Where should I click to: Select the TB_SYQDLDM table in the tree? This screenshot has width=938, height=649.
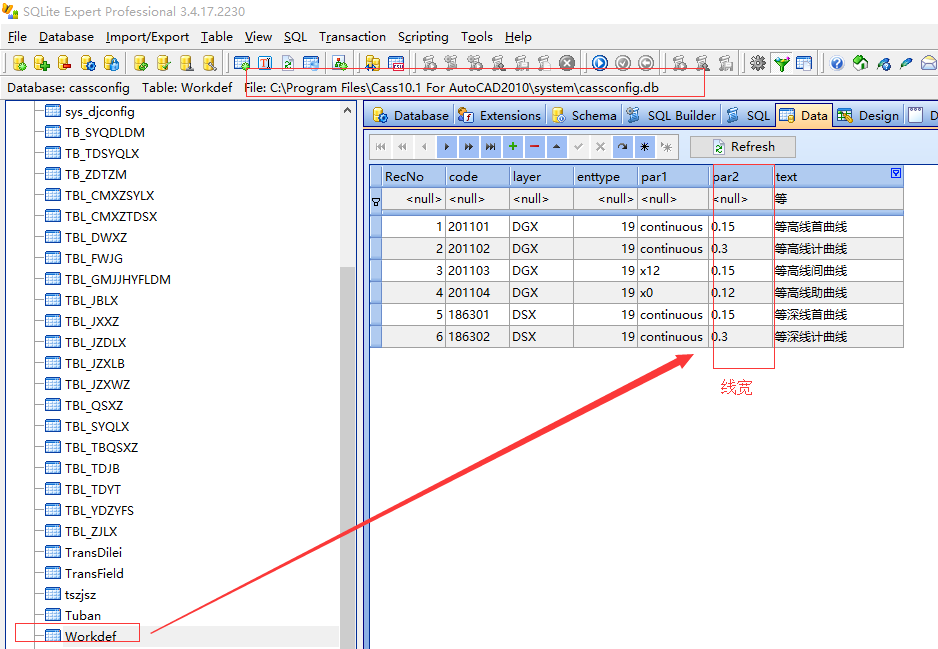coord(104,132)
